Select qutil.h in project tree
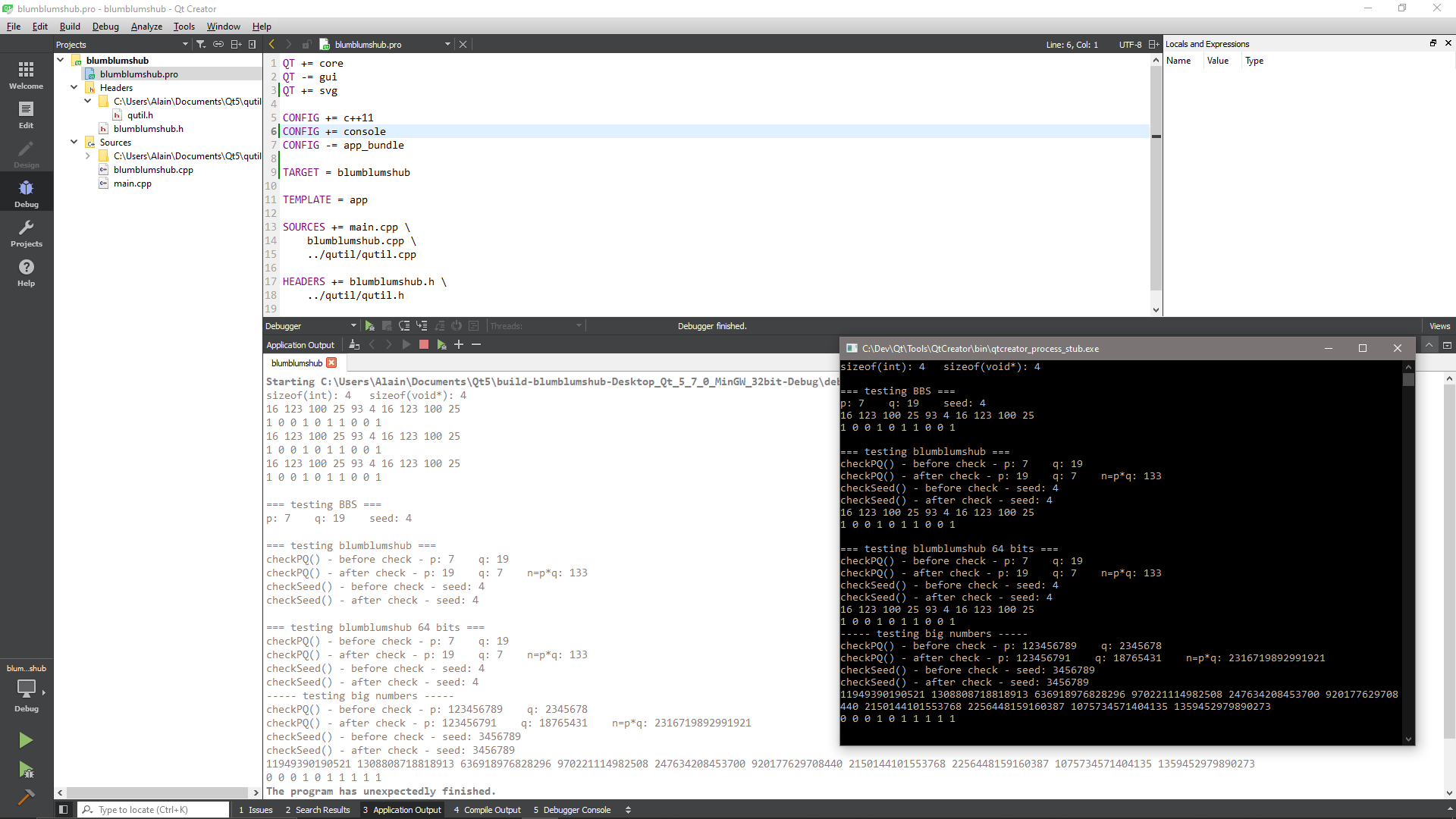The height and width of the screenshot is (819, 1456). [x=140, y=115]
